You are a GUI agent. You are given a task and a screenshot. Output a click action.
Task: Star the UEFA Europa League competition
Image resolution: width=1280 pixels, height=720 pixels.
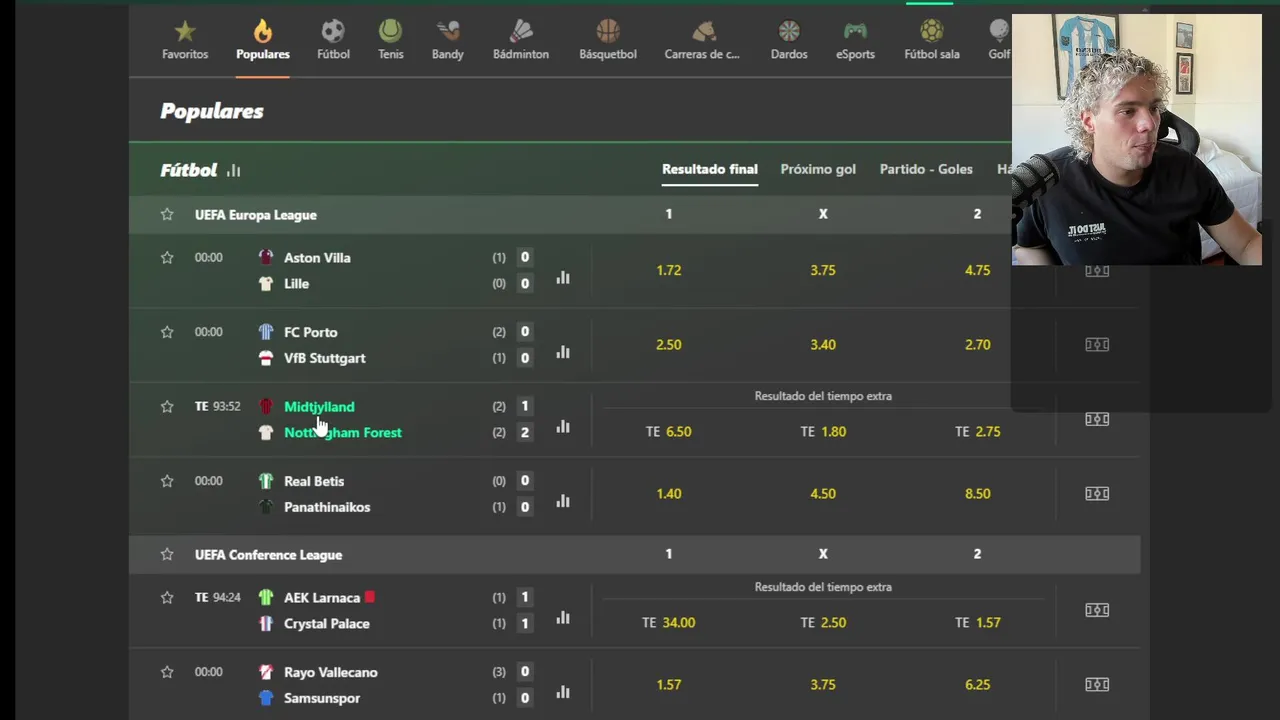click(167, 215)
